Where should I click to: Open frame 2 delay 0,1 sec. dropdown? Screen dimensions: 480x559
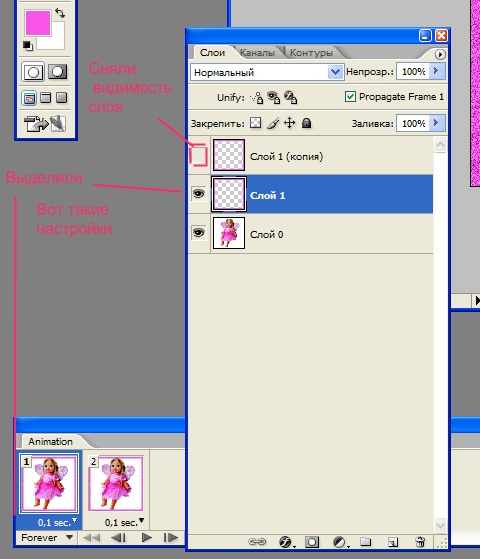(124, 523)
